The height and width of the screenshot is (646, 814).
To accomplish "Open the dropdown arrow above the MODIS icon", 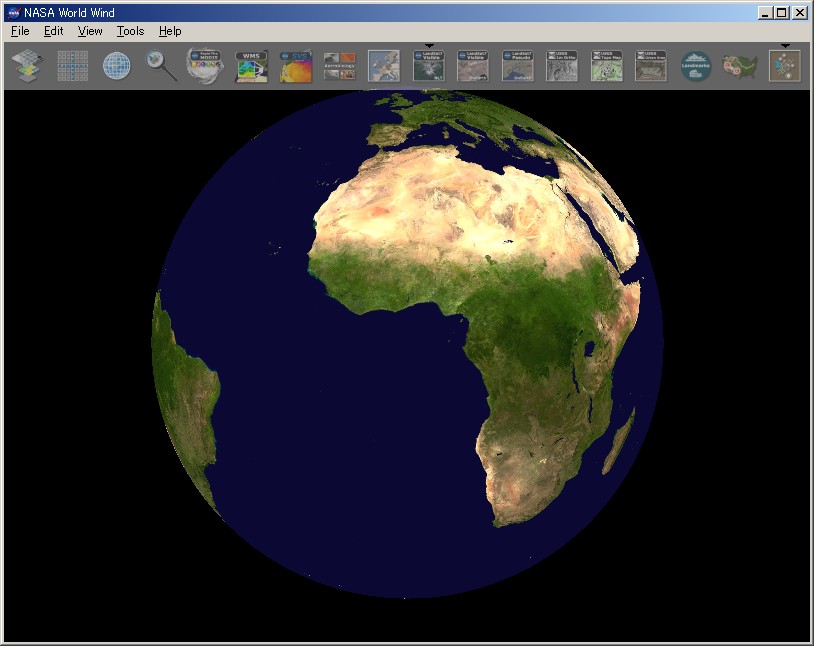I will coord(430,44).
